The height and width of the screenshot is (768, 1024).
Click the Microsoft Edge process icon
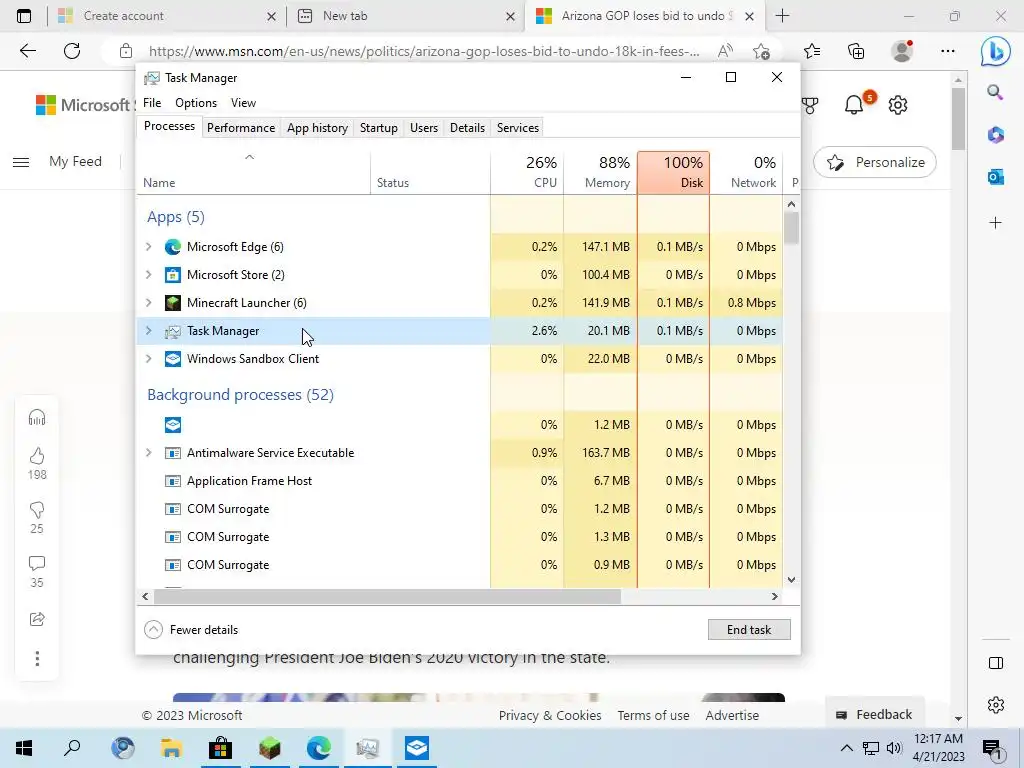pos(172,247)
